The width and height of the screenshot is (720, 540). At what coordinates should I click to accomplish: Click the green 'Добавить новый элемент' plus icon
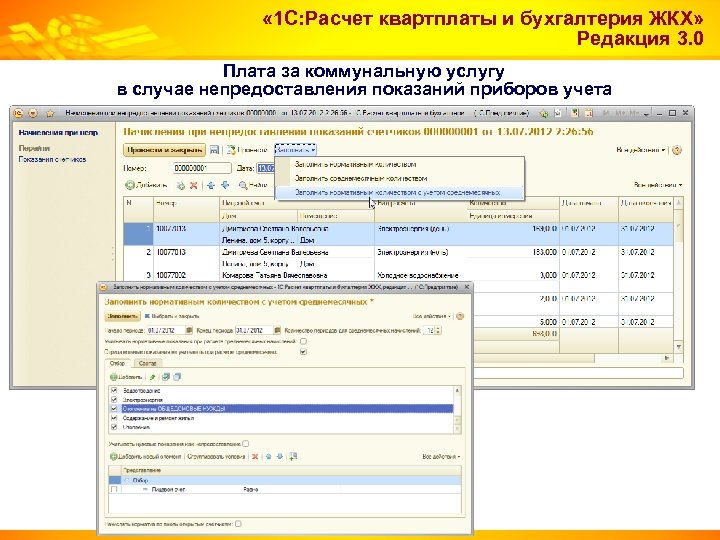tap(113, 457)
